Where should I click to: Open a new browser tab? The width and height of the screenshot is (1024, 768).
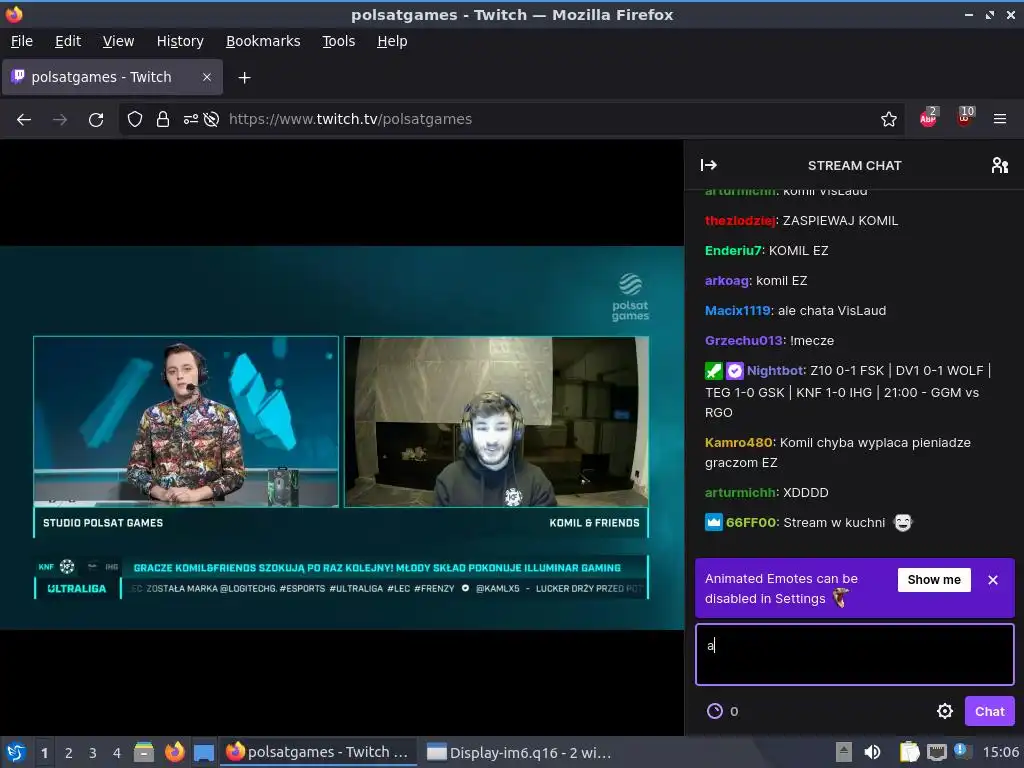click(x=244, y=78)
